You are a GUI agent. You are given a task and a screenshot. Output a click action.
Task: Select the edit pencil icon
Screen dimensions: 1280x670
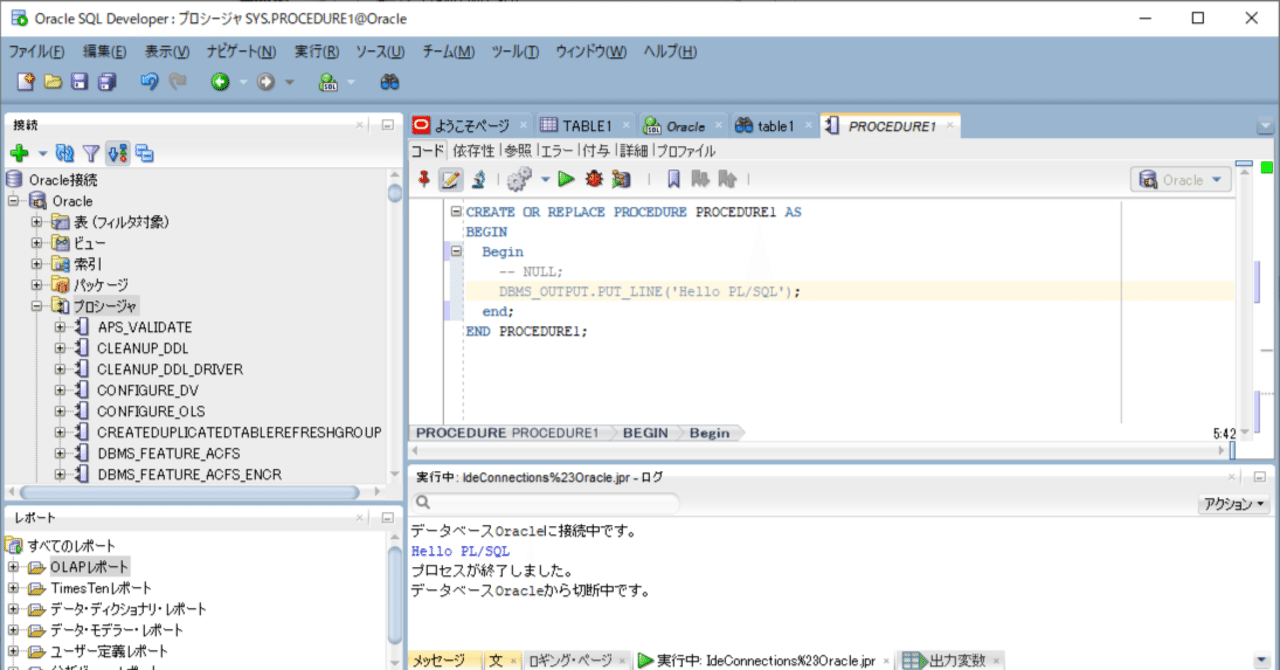(x=451, y=178)
